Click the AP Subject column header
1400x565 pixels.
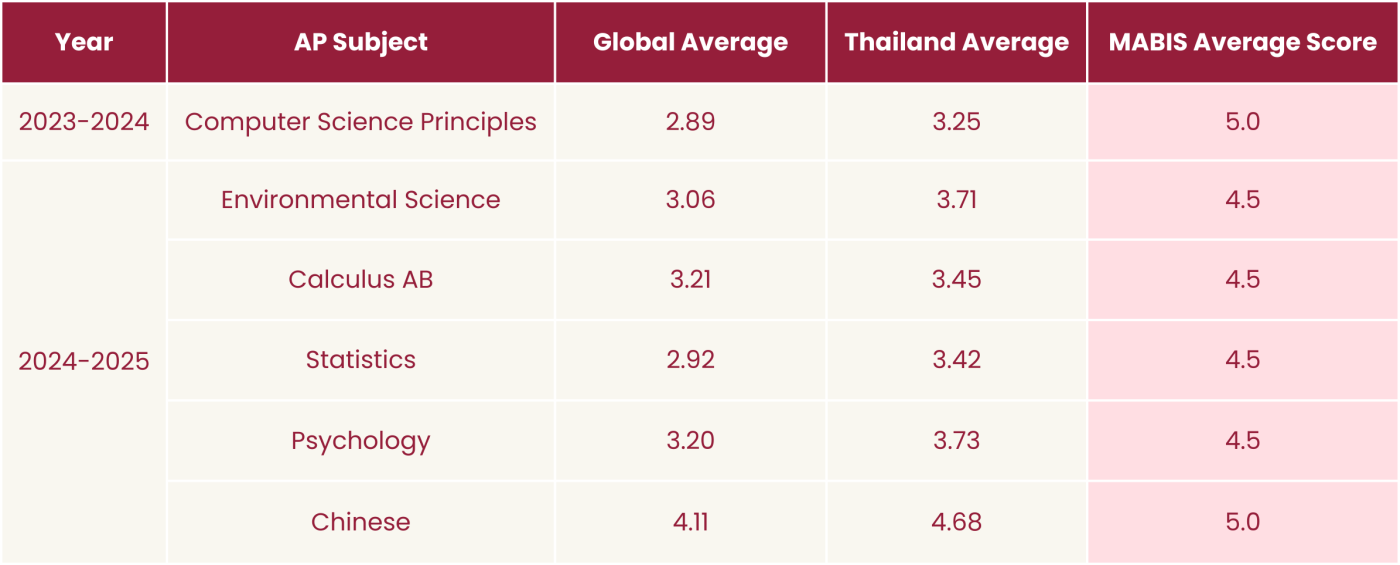[x=361, y=42]
